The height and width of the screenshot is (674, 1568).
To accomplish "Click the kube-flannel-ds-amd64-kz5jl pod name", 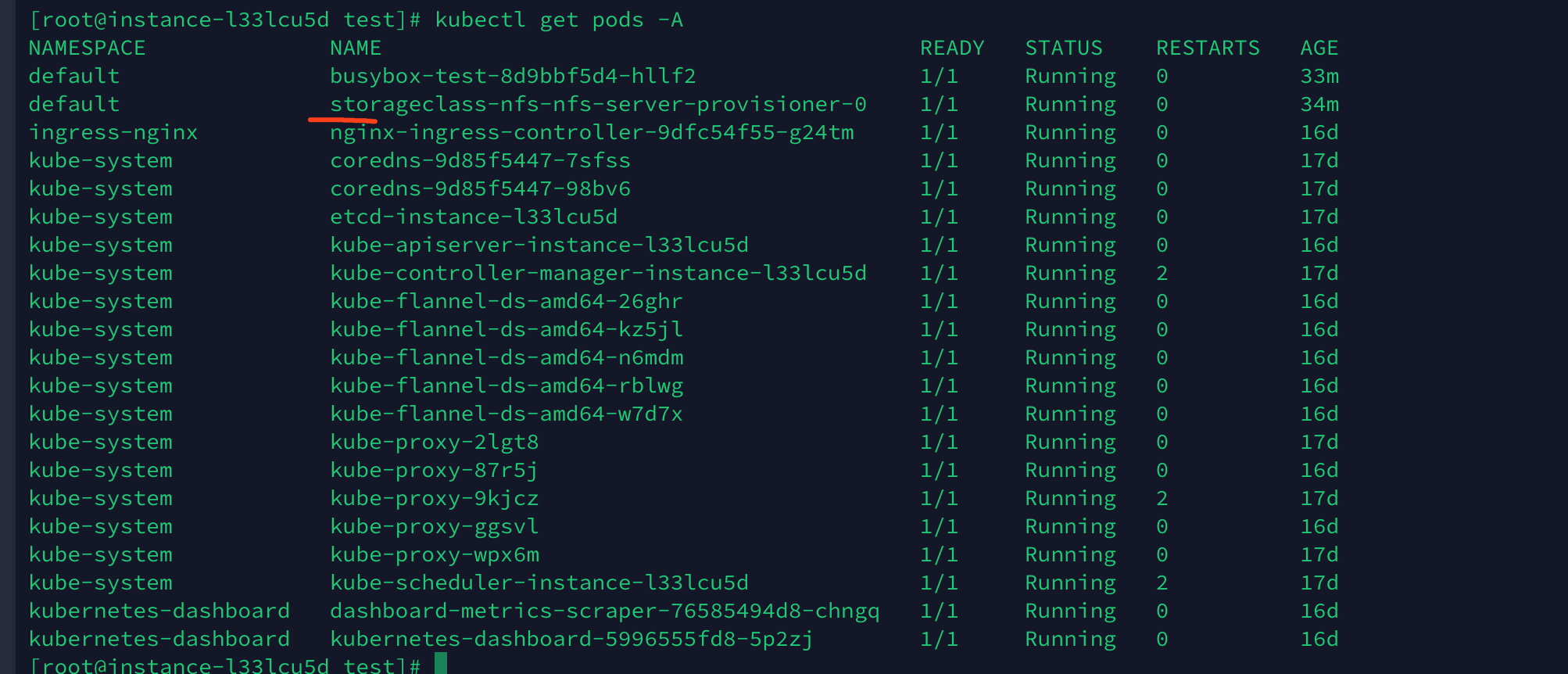I will [x=507, y=330].
